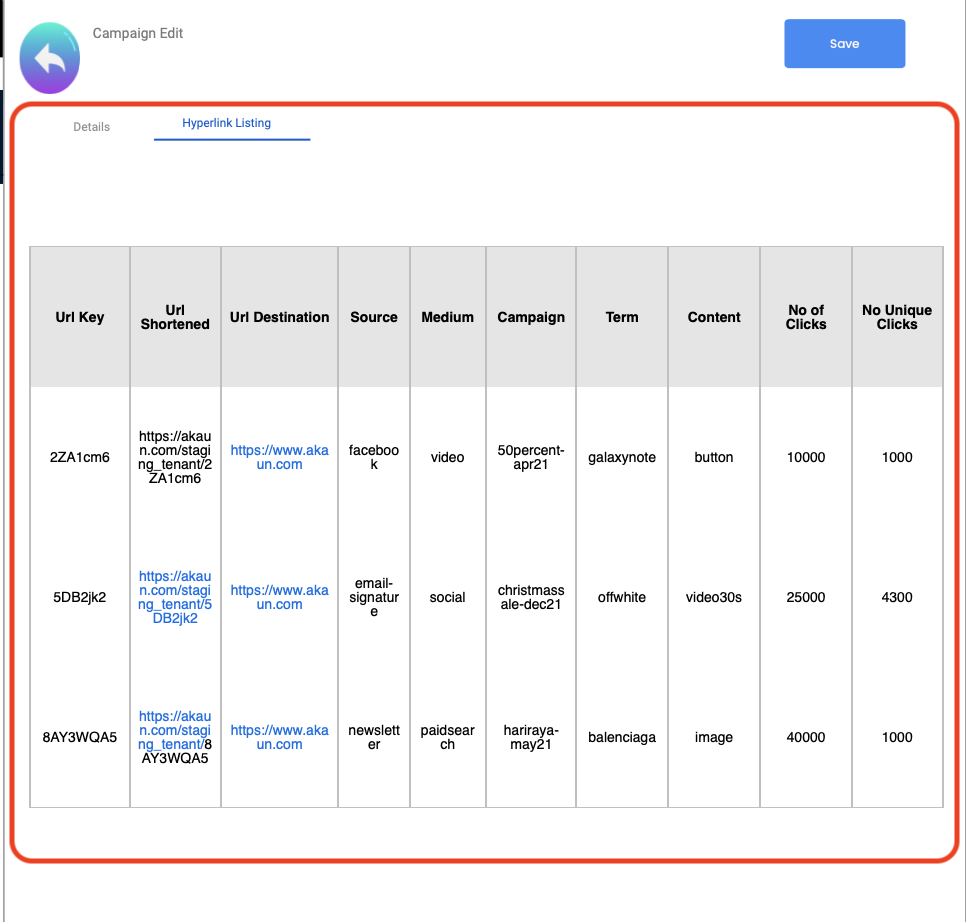Switch to the Details tab
Image resolution: width=966 pixels, height=922 pixels.
click(x=91, y=127)
